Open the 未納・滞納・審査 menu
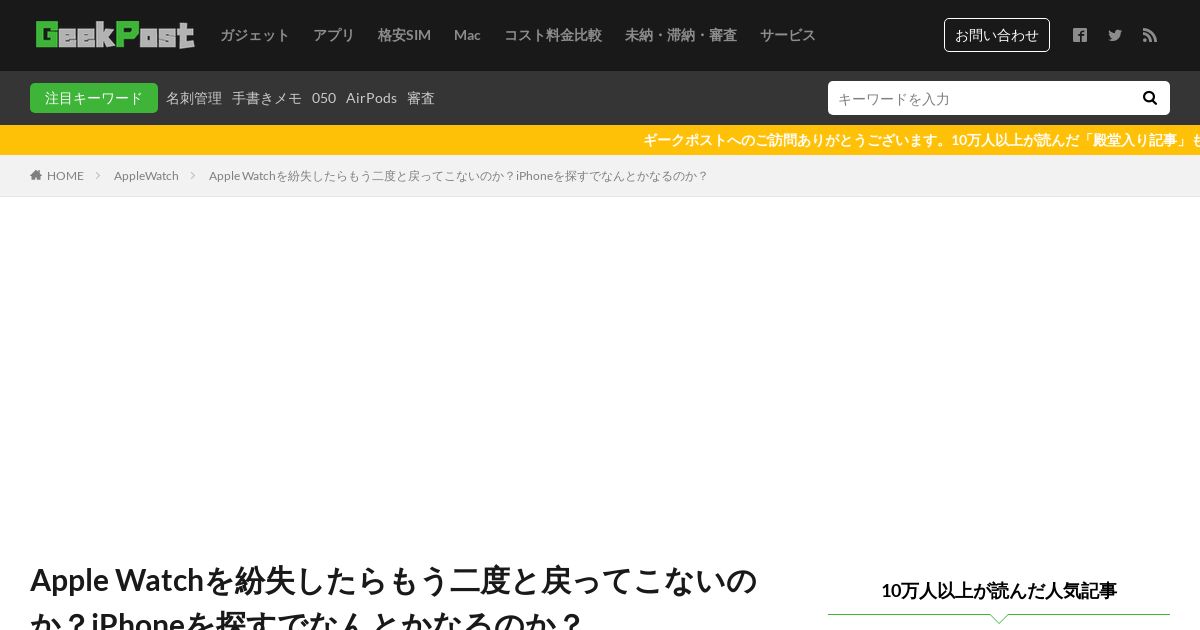The width and height of the screenshot is (1200, 630). tap(681, 35)
